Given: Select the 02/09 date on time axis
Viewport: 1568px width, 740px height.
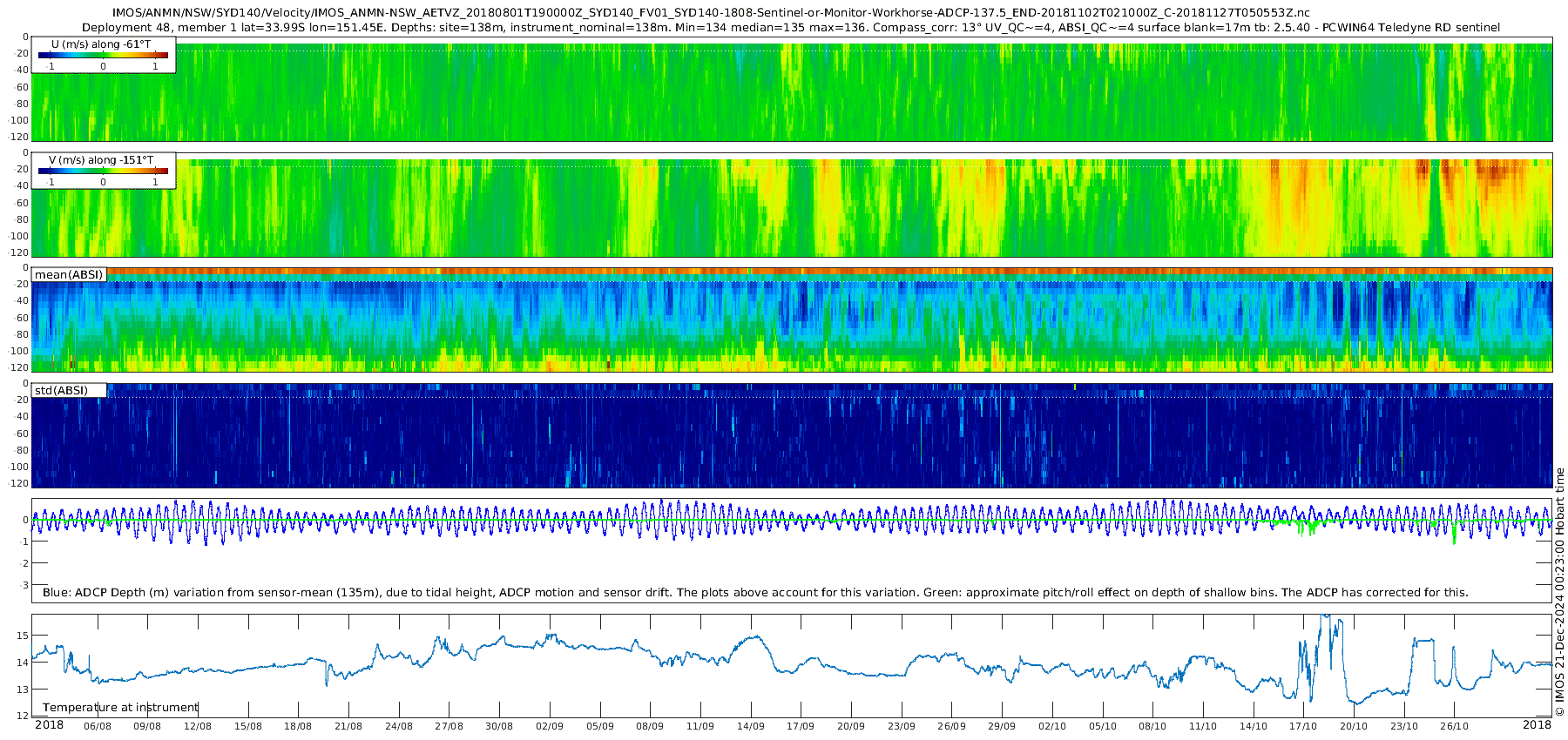Looking at the screenshot, I should (549, 726).
